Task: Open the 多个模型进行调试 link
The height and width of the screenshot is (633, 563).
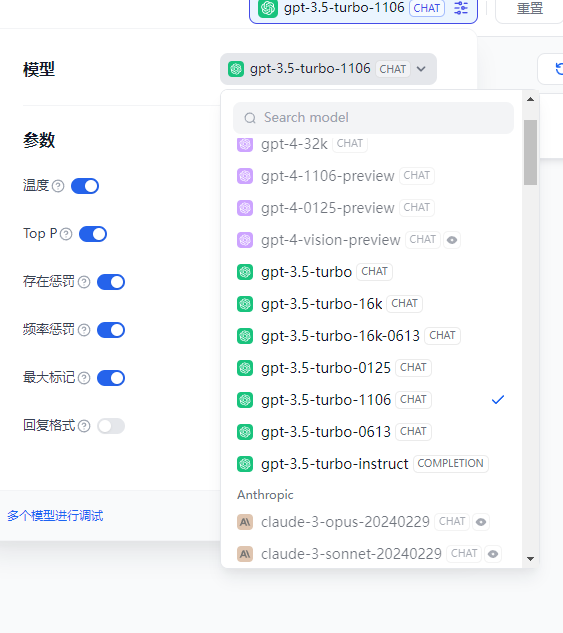Action: tap(55, 516)
